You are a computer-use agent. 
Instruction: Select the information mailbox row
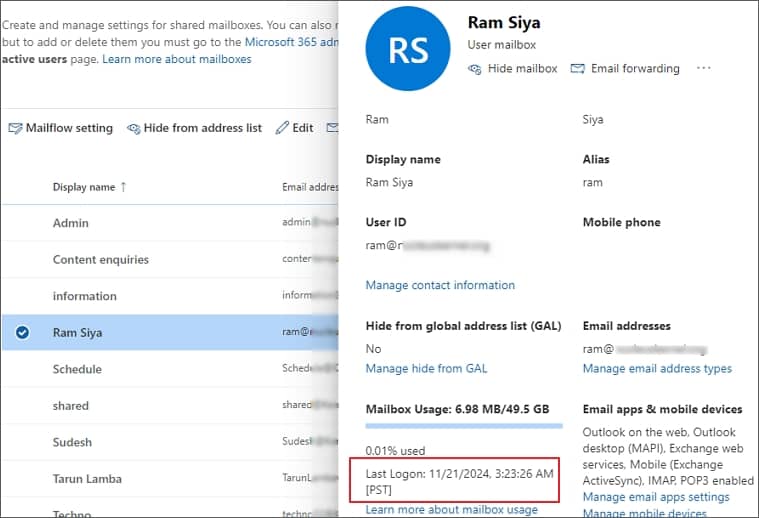pos(170,296)
